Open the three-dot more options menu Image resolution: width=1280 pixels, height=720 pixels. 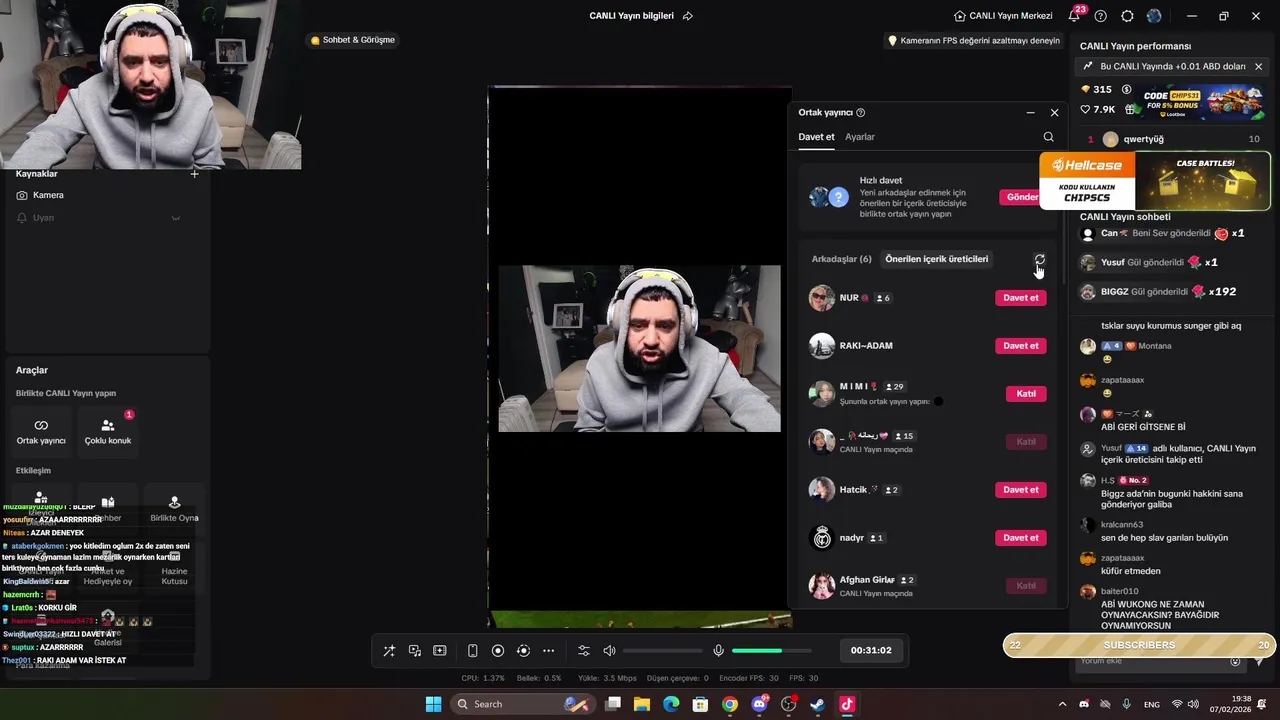(548, 651)
